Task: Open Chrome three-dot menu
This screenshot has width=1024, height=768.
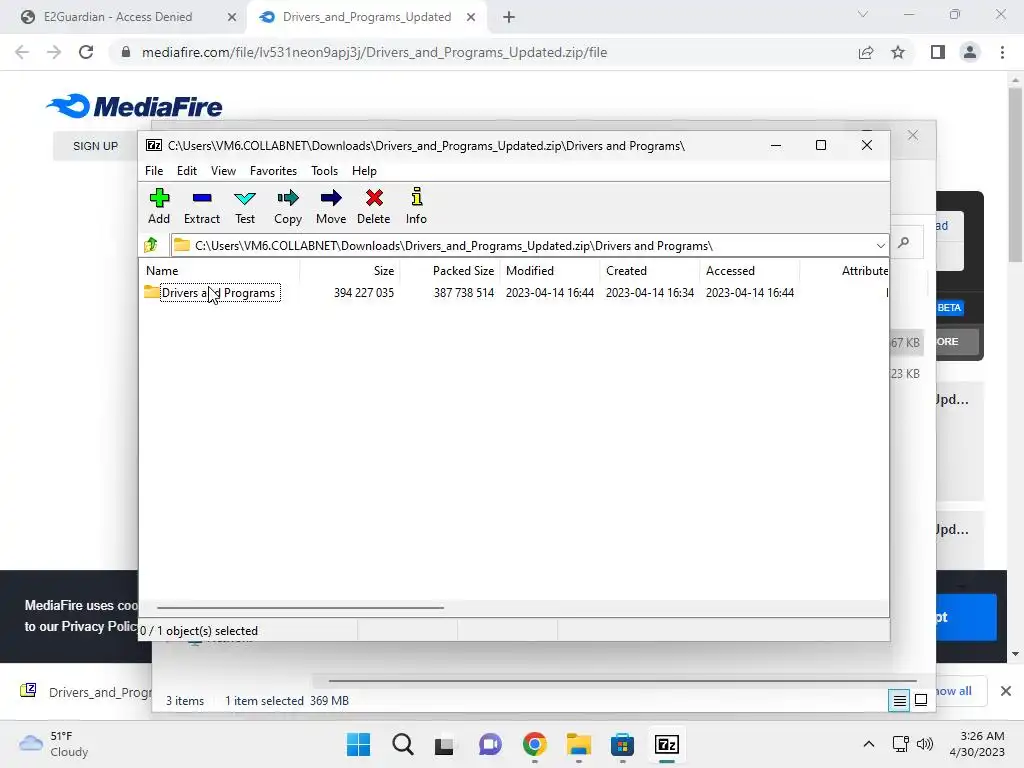Action: coord(1002,52)
